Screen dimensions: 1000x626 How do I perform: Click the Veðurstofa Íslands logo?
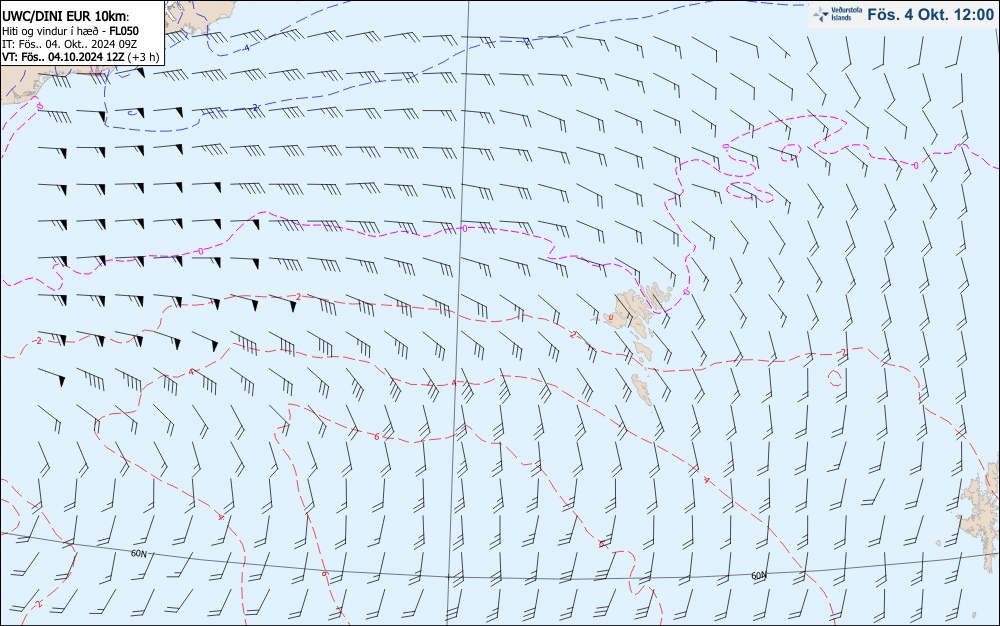[x=838, y=14]
